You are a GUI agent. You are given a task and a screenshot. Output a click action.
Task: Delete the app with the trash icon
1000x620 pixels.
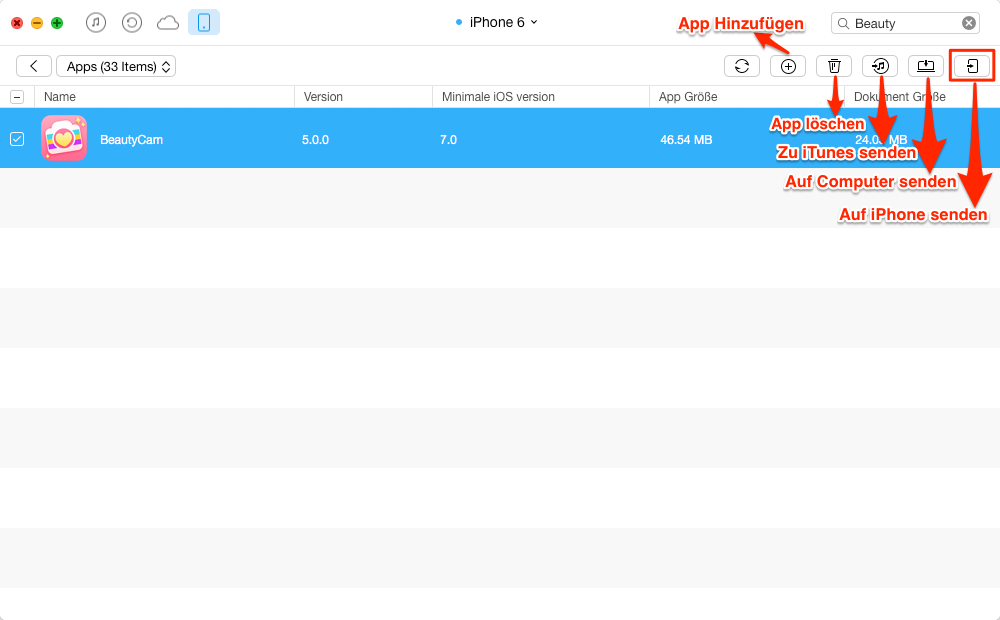(834, 66)
